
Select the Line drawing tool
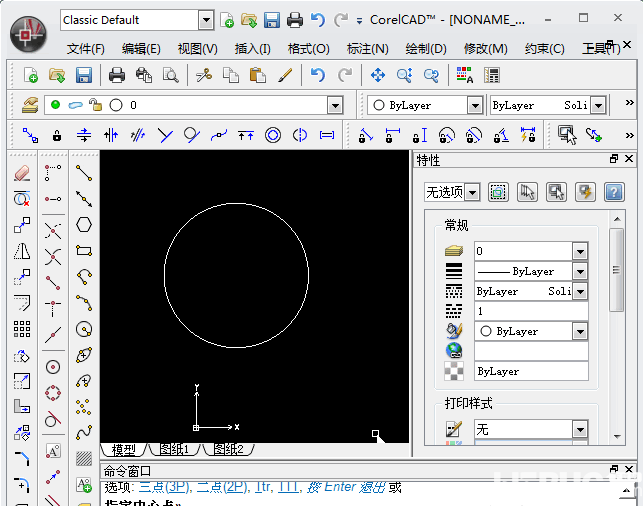(84, 173)
